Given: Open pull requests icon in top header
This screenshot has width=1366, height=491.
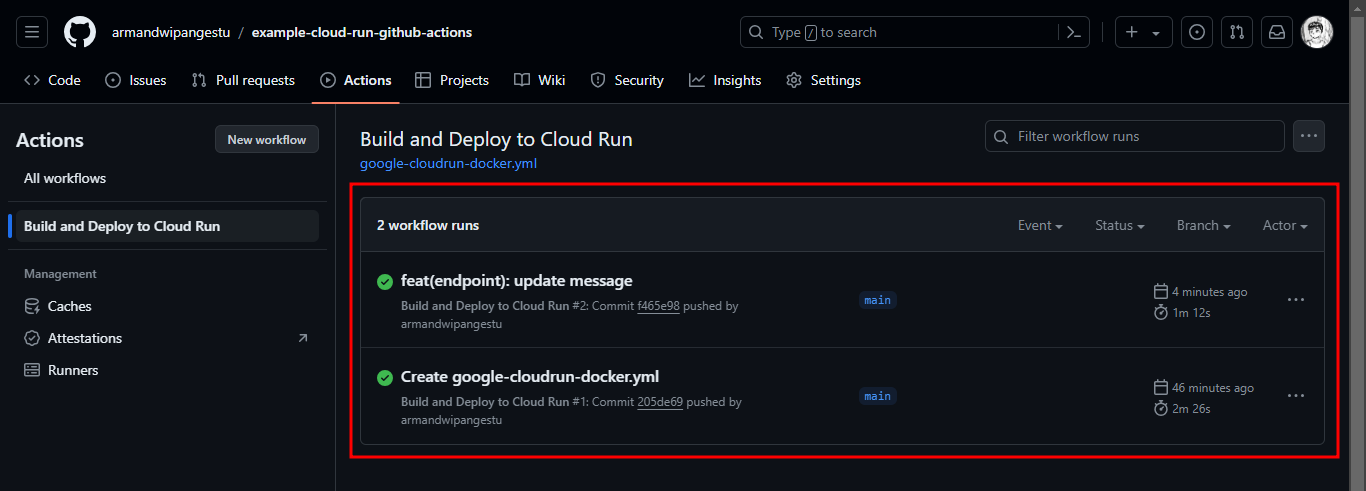Looking at the screenshot, I should 1237,32.
